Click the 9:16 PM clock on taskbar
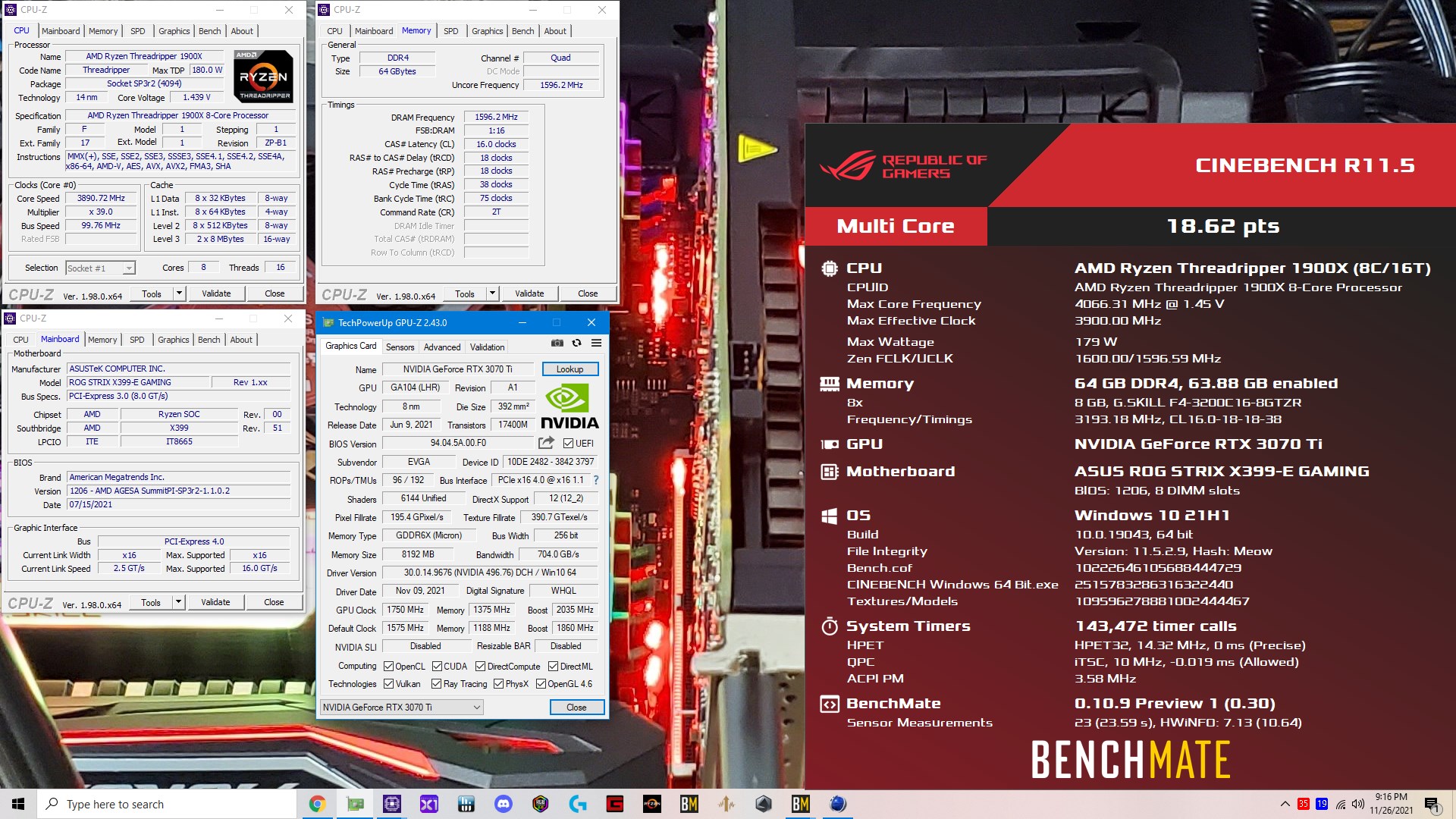This screenshot has width=1456, height=819. pos(1391,798)
